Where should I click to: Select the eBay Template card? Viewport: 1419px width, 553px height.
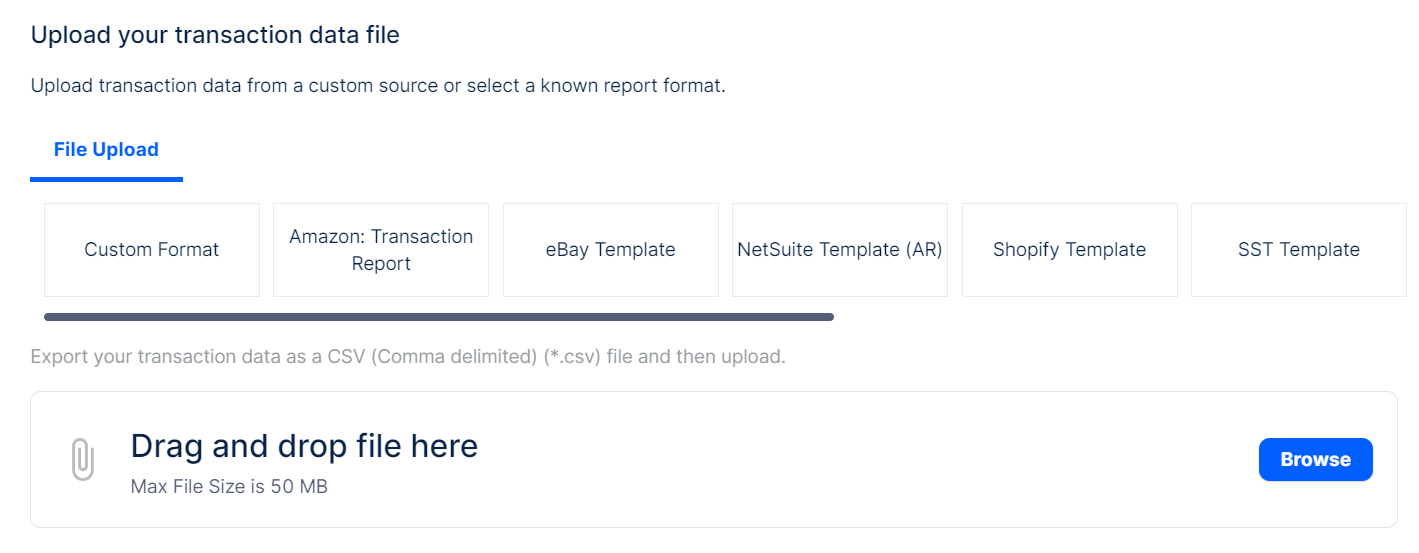(610, 250)
